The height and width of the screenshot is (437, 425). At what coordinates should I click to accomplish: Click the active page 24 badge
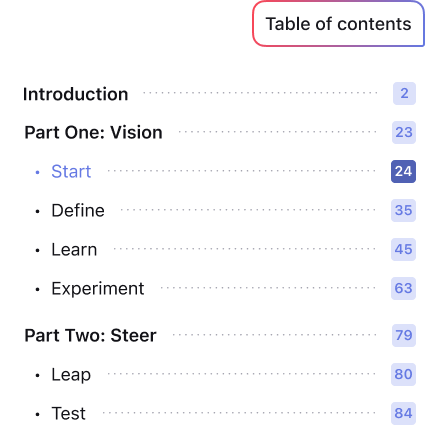[x=403, y=171]
